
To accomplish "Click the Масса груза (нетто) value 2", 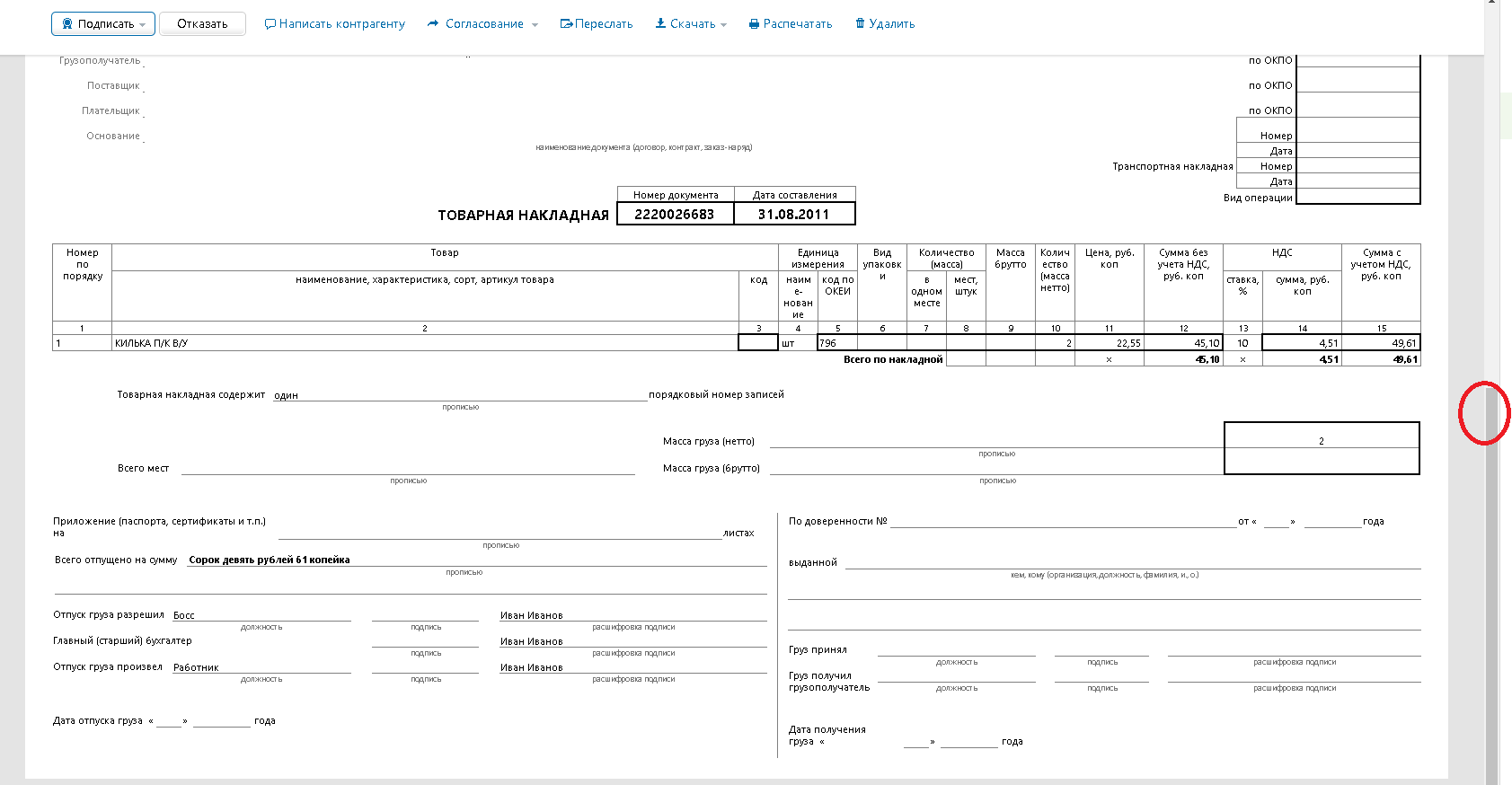I will pyautogui.click(x=1322, y=441).
